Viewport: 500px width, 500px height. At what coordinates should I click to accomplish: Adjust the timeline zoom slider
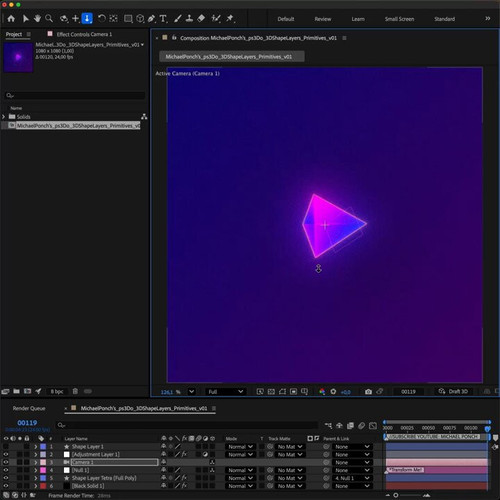[x=396, y=495]
